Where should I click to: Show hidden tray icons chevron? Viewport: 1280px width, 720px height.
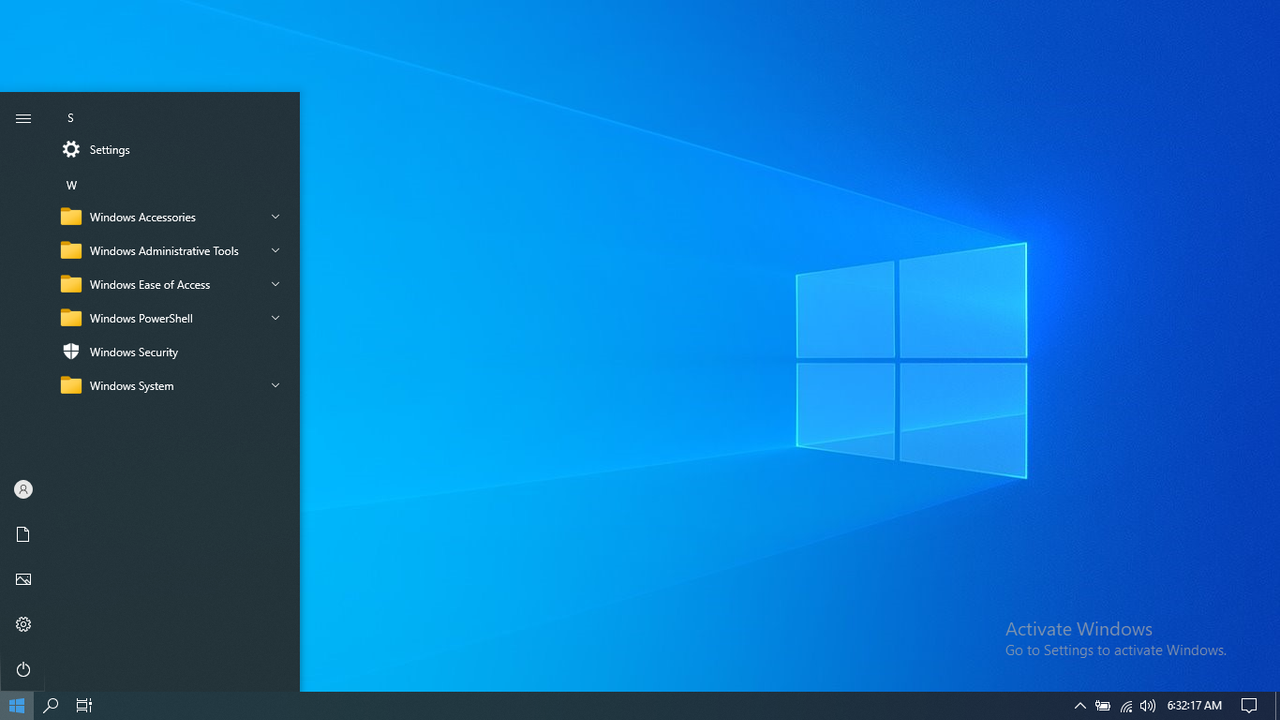point(1080,705)
